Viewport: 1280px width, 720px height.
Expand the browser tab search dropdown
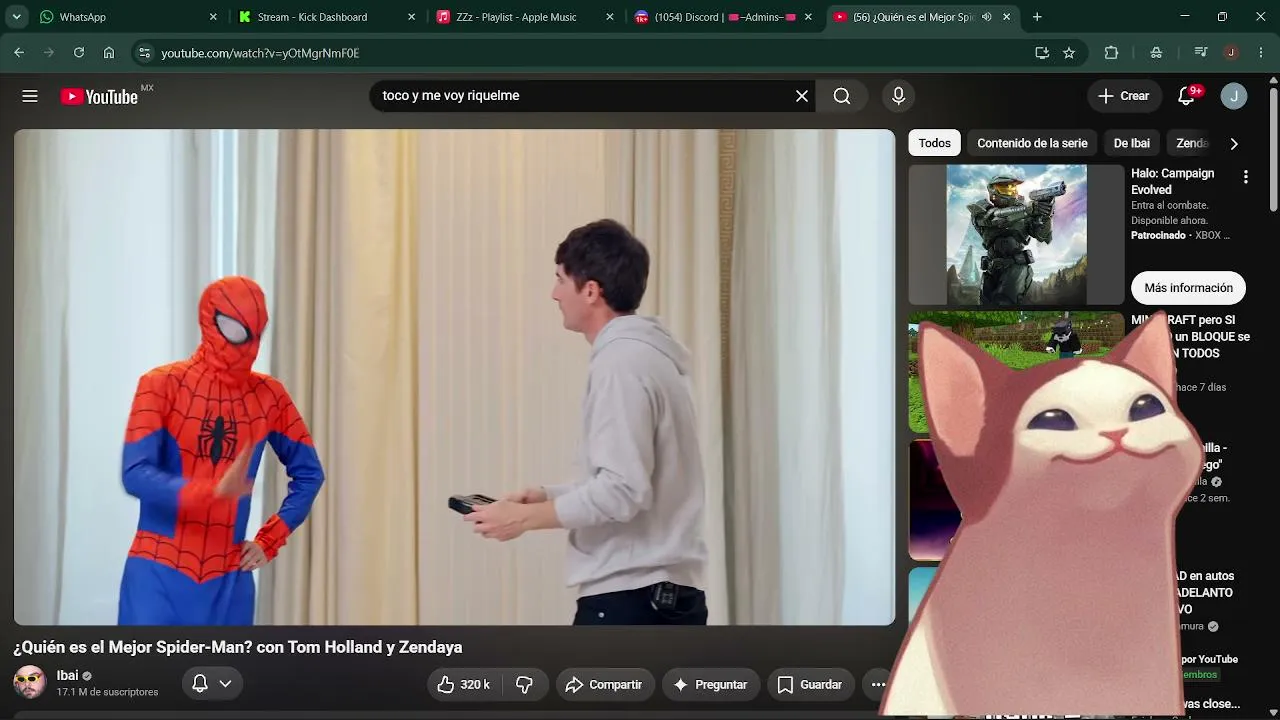pyautogui.click(x=17, y=17)
